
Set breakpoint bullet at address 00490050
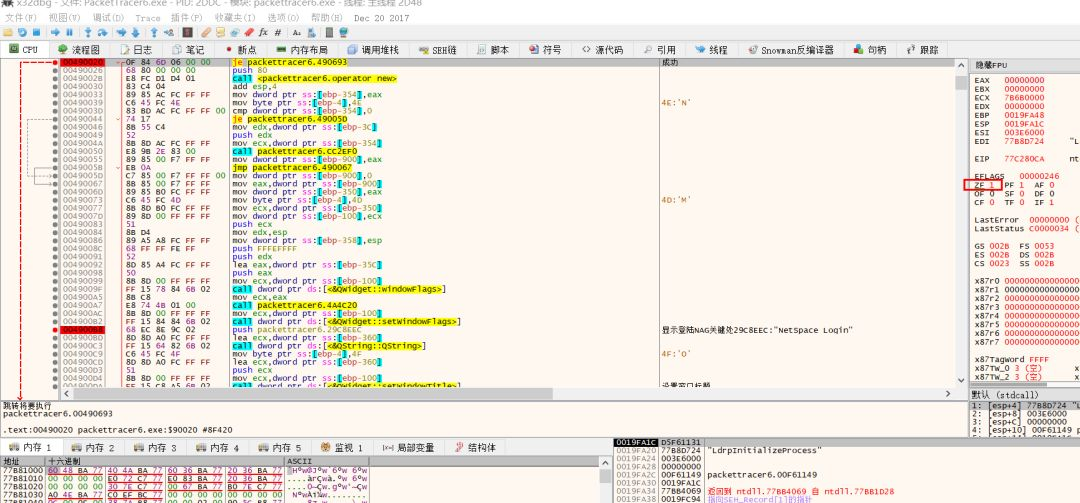click(x=55, y=151)
